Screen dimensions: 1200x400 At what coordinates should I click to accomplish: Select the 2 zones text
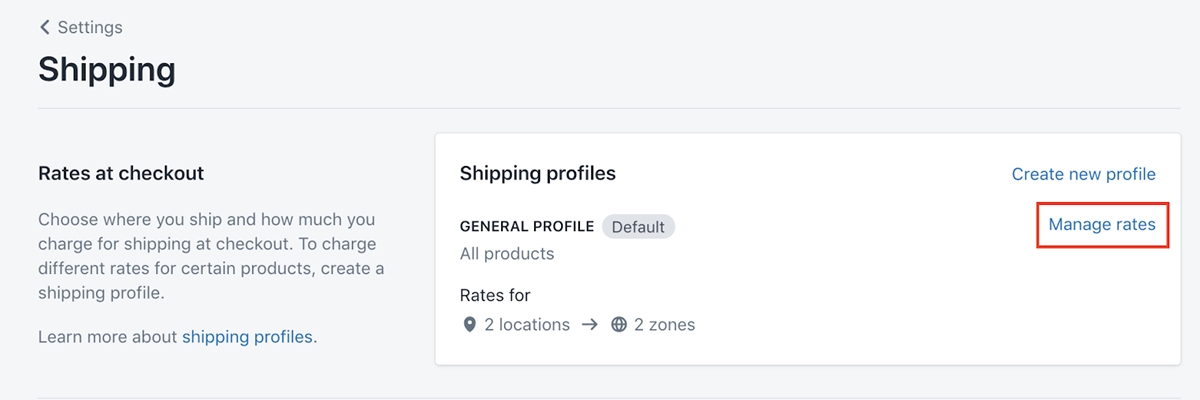[x=664, y=325]
